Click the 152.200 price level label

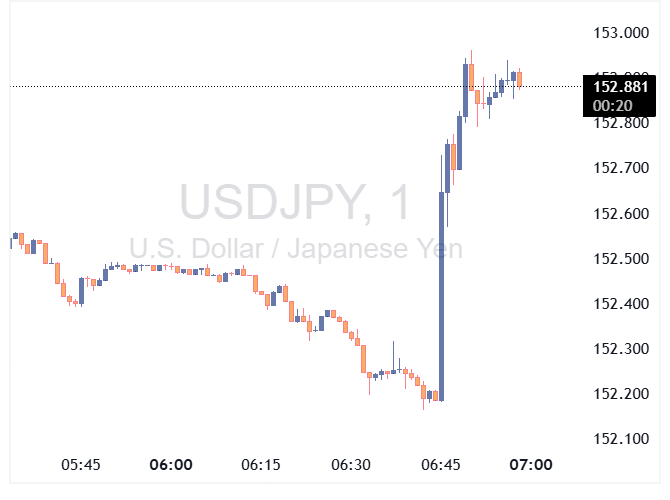click(621, 394)
